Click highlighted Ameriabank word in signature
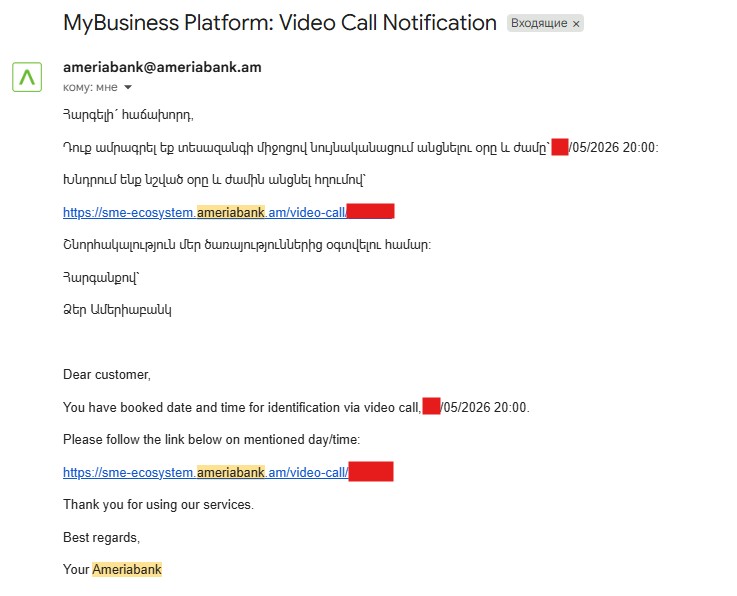 (127, 569)
